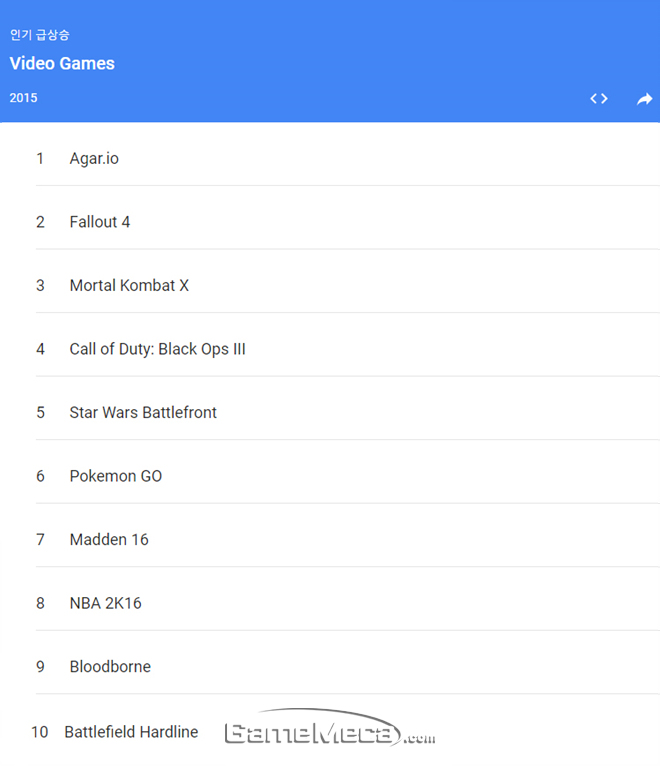Select Star Wars Battlefront entry
The height and width of the screenshot is (766, 660).
(143, 412)
